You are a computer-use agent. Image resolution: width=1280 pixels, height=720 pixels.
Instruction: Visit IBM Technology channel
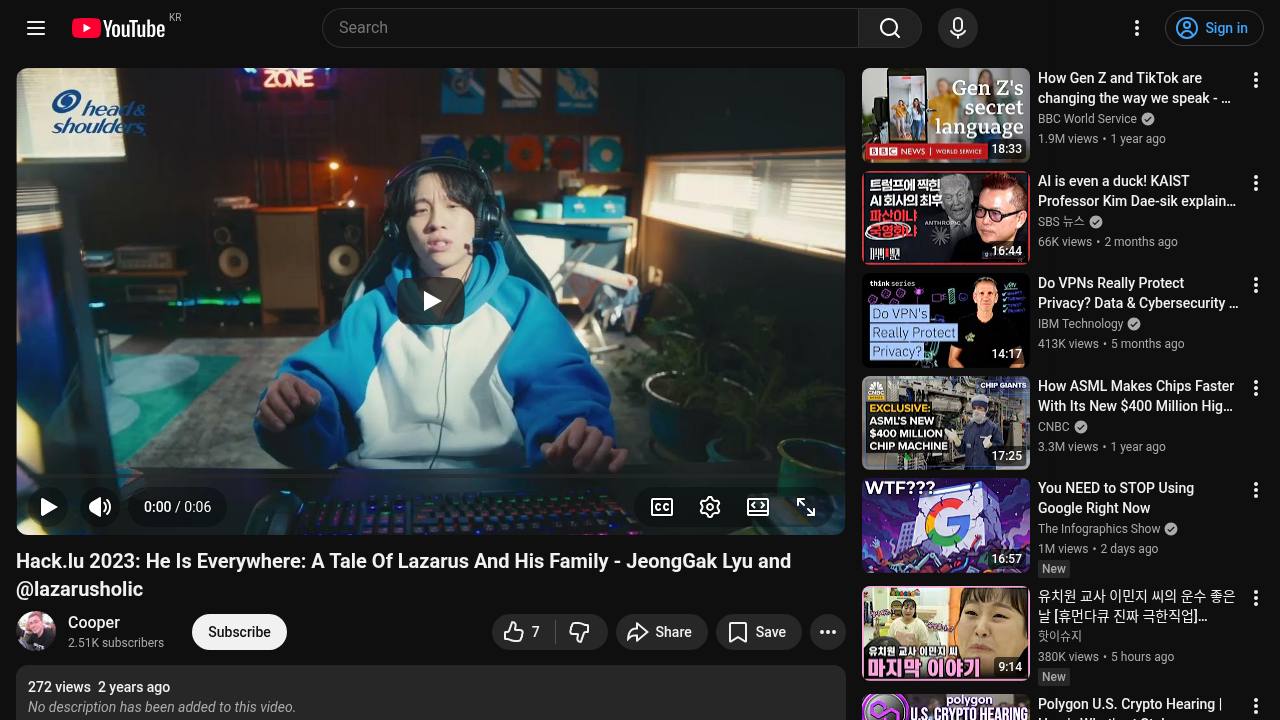[x=1081, y=324]
